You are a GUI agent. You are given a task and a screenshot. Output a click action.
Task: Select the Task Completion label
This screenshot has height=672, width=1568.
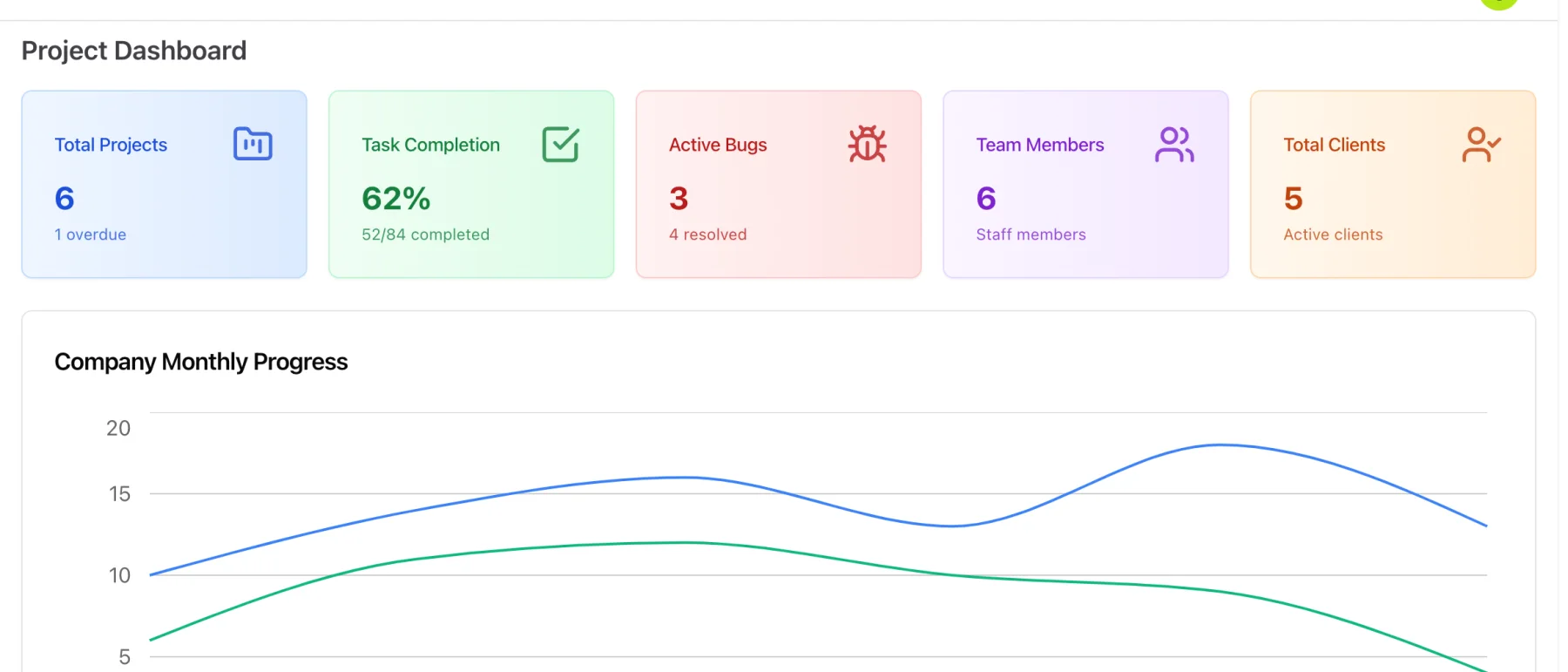pos(430,145)
